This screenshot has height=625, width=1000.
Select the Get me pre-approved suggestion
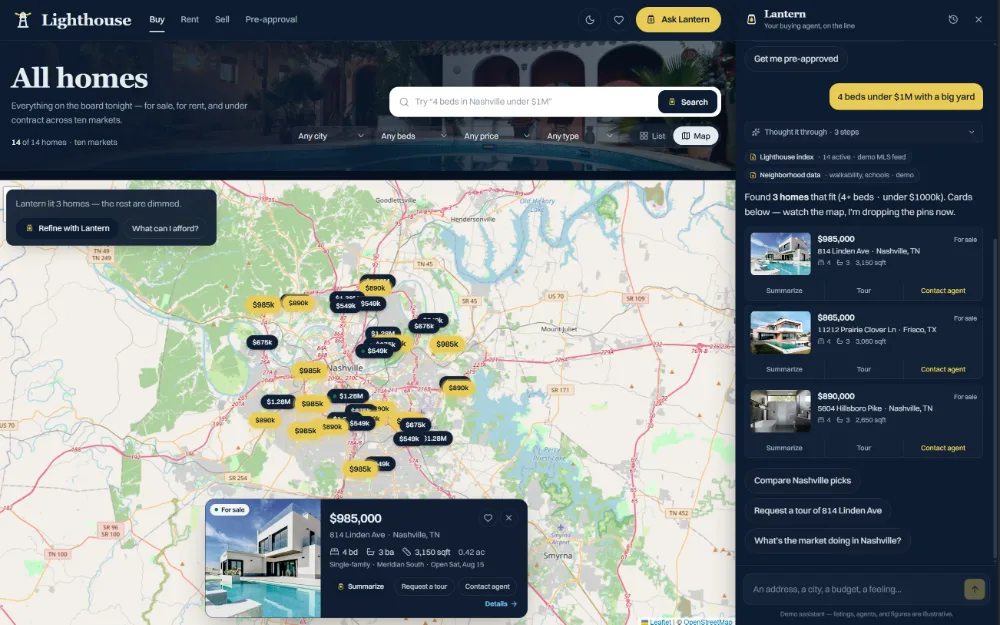tap(796, 59)
